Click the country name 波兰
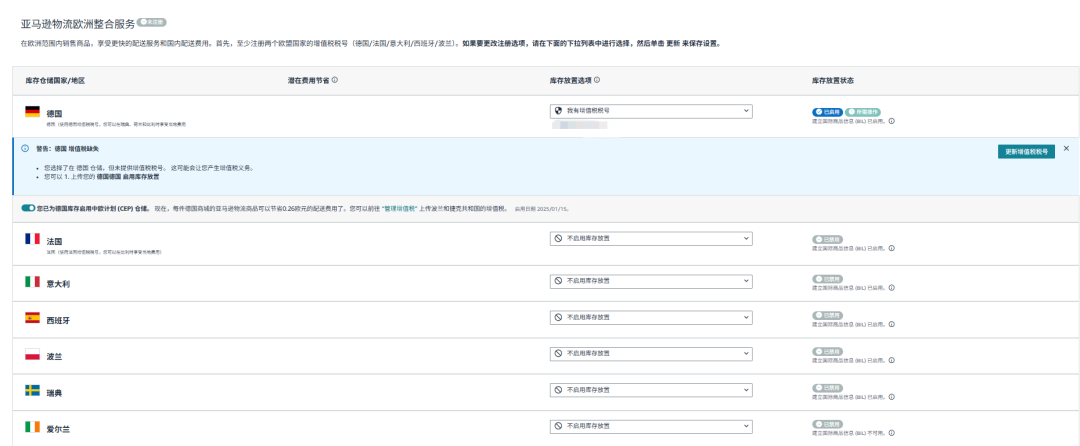This screenshot has height=446, width=1080. [x=54, y=357]
